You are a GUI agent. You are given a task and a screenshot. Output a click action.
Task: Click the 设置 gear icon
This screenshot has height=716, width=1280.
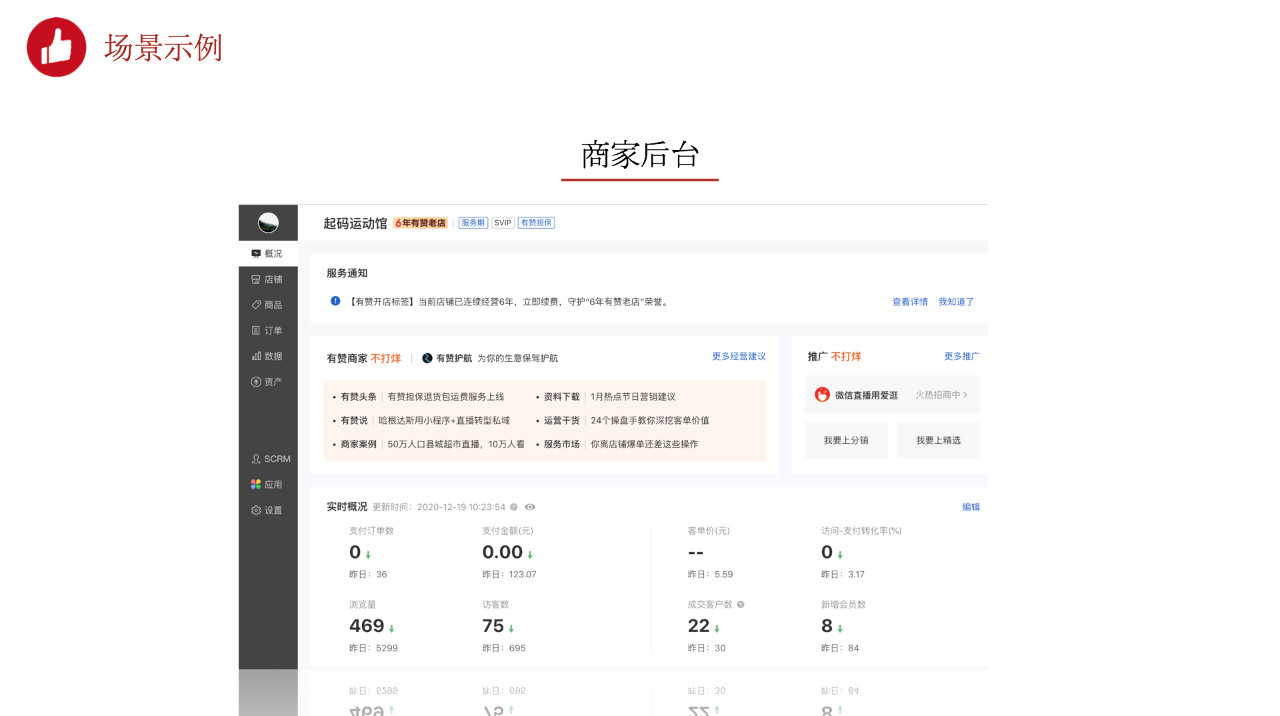pyautogui.click(x=256, y=511)
